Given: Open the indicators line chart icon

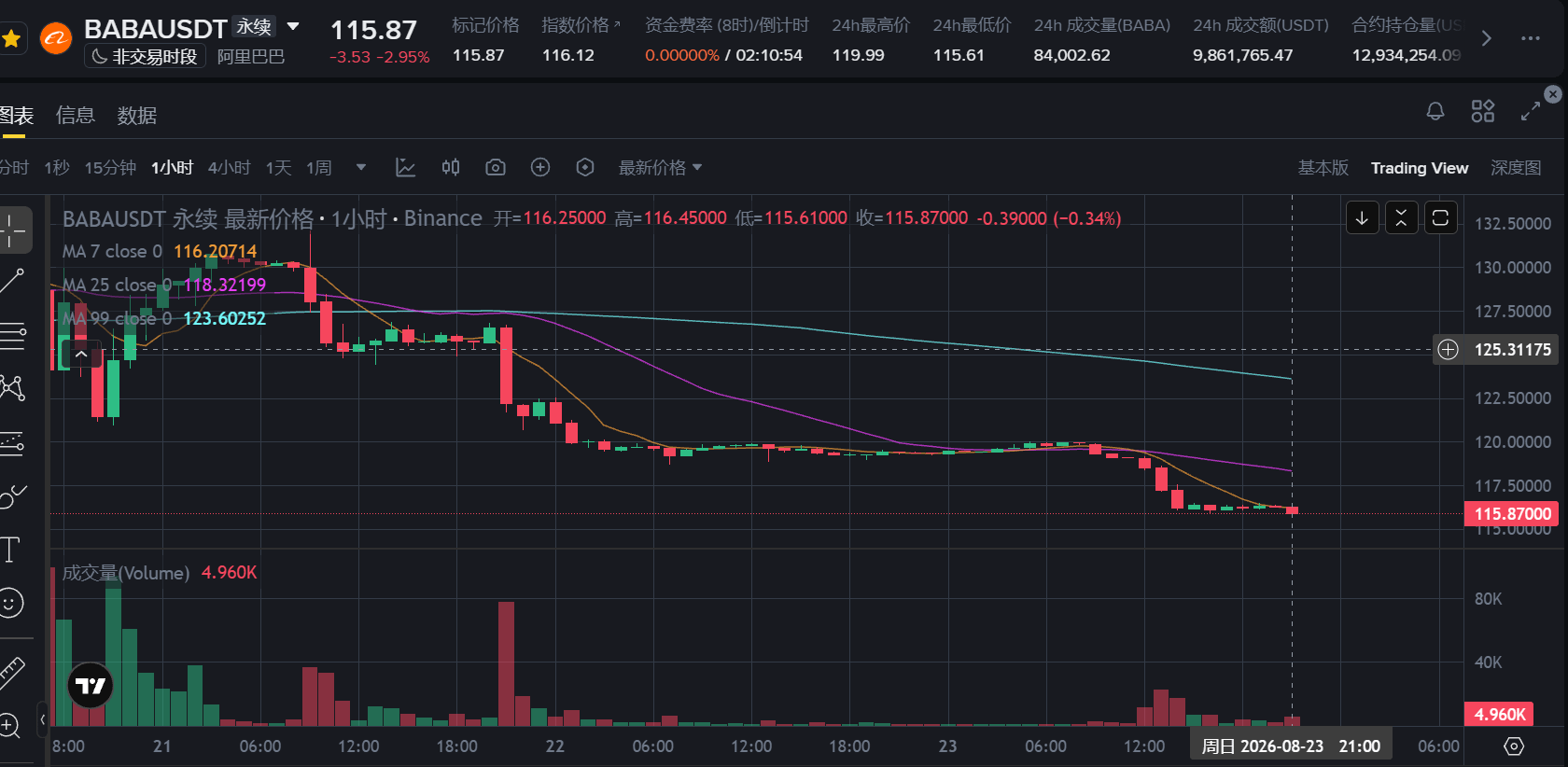Looking at the screenshot, I should 405,168.
